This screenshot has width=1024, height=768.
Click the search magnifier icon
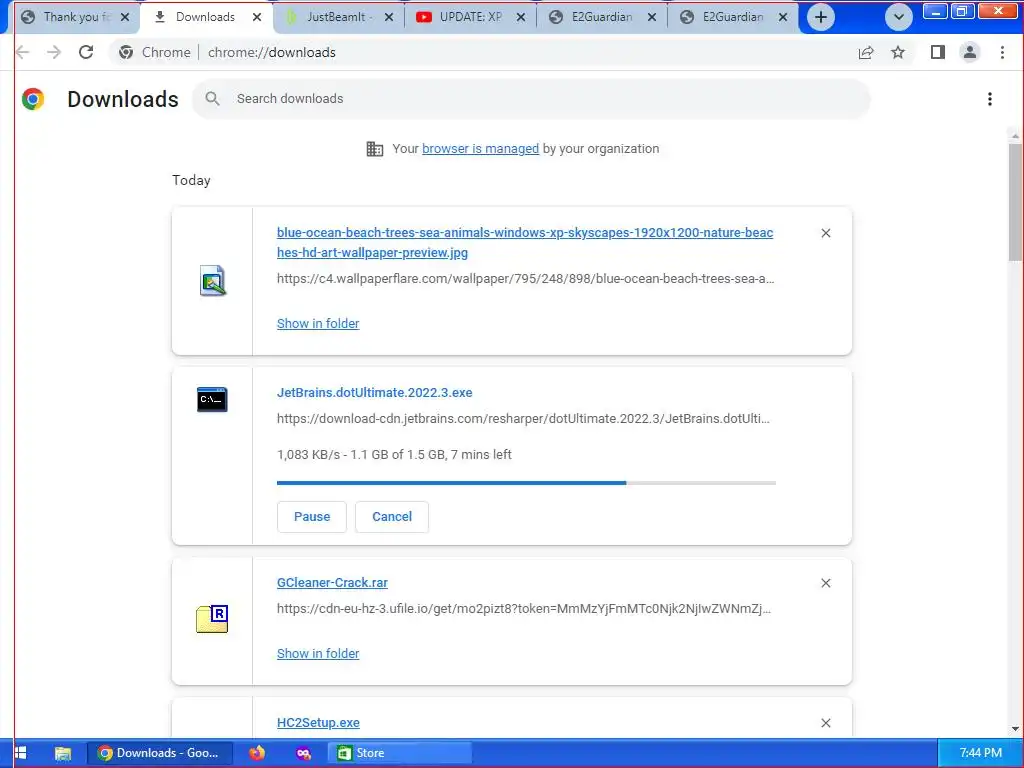tap(212, 99)
